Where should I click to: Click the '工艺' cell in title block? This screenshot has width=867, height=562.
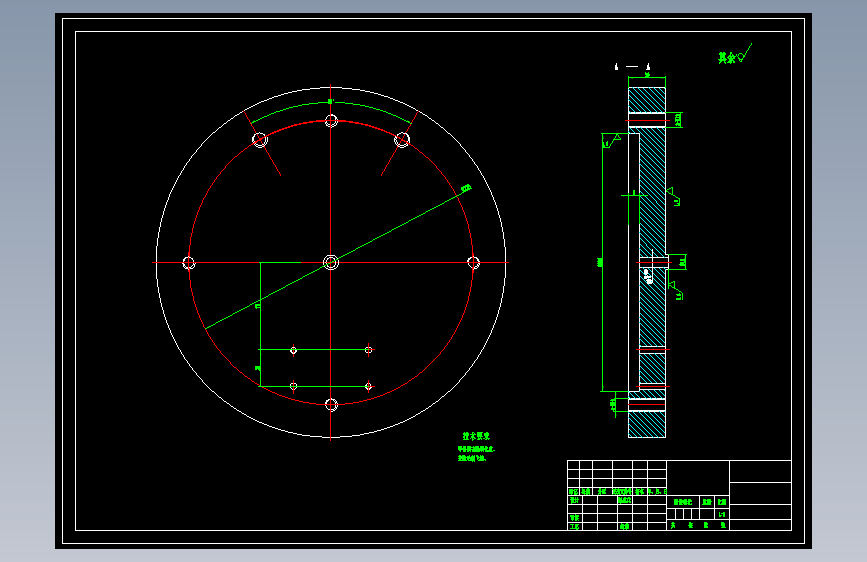tap(574, 527)
